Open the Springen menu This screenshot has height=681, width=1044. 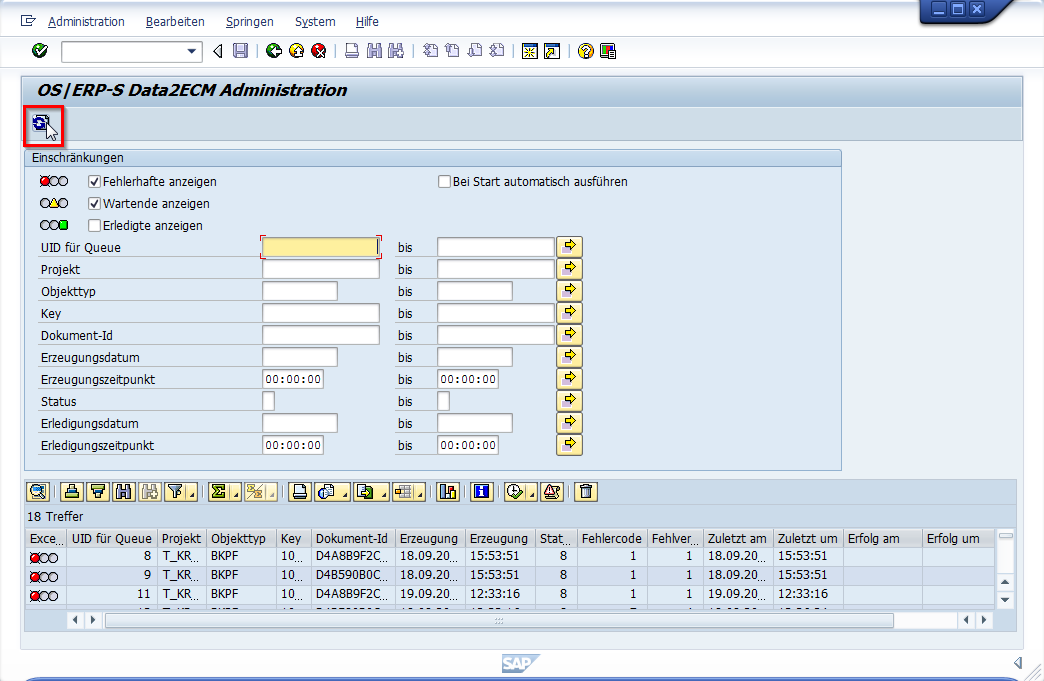(x=249, y=22)
